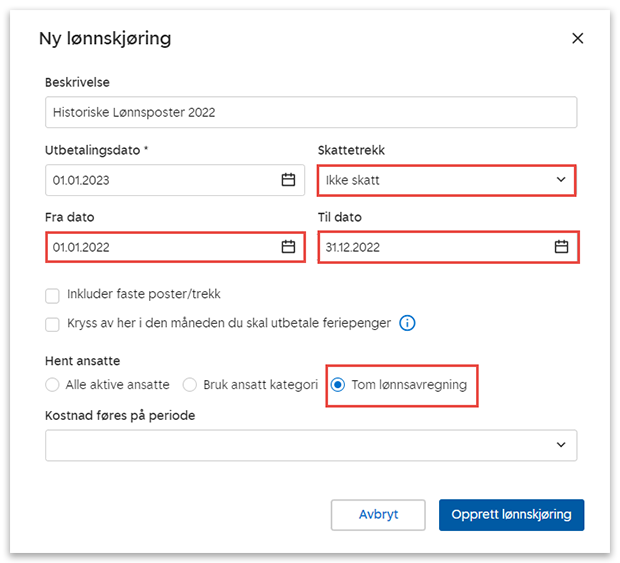This screenshot has height=563, width=620.
Task: Tick the feriepenger month checkbox
Action: point(52,324)
